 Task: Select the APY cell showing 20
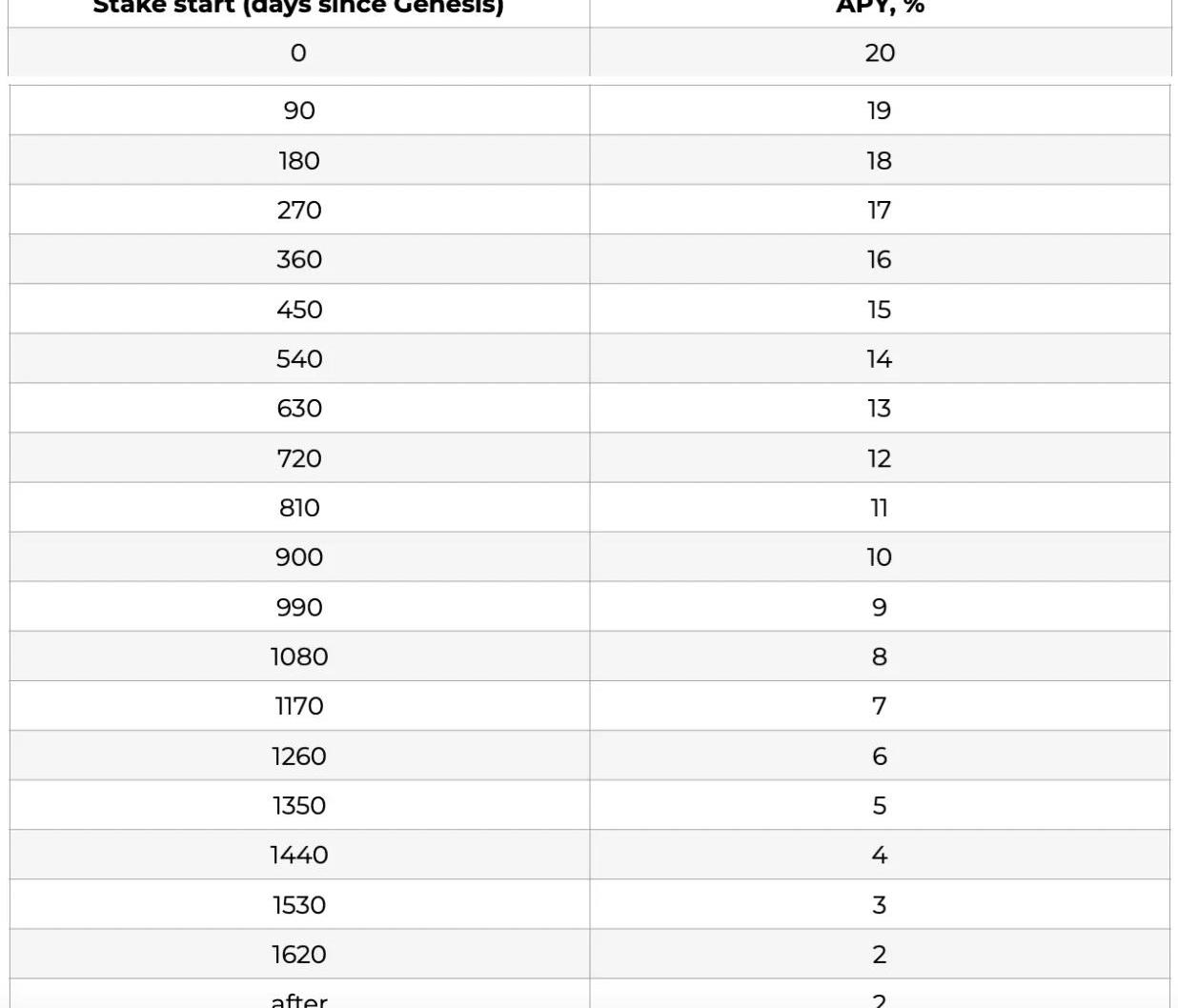point(880,52)
